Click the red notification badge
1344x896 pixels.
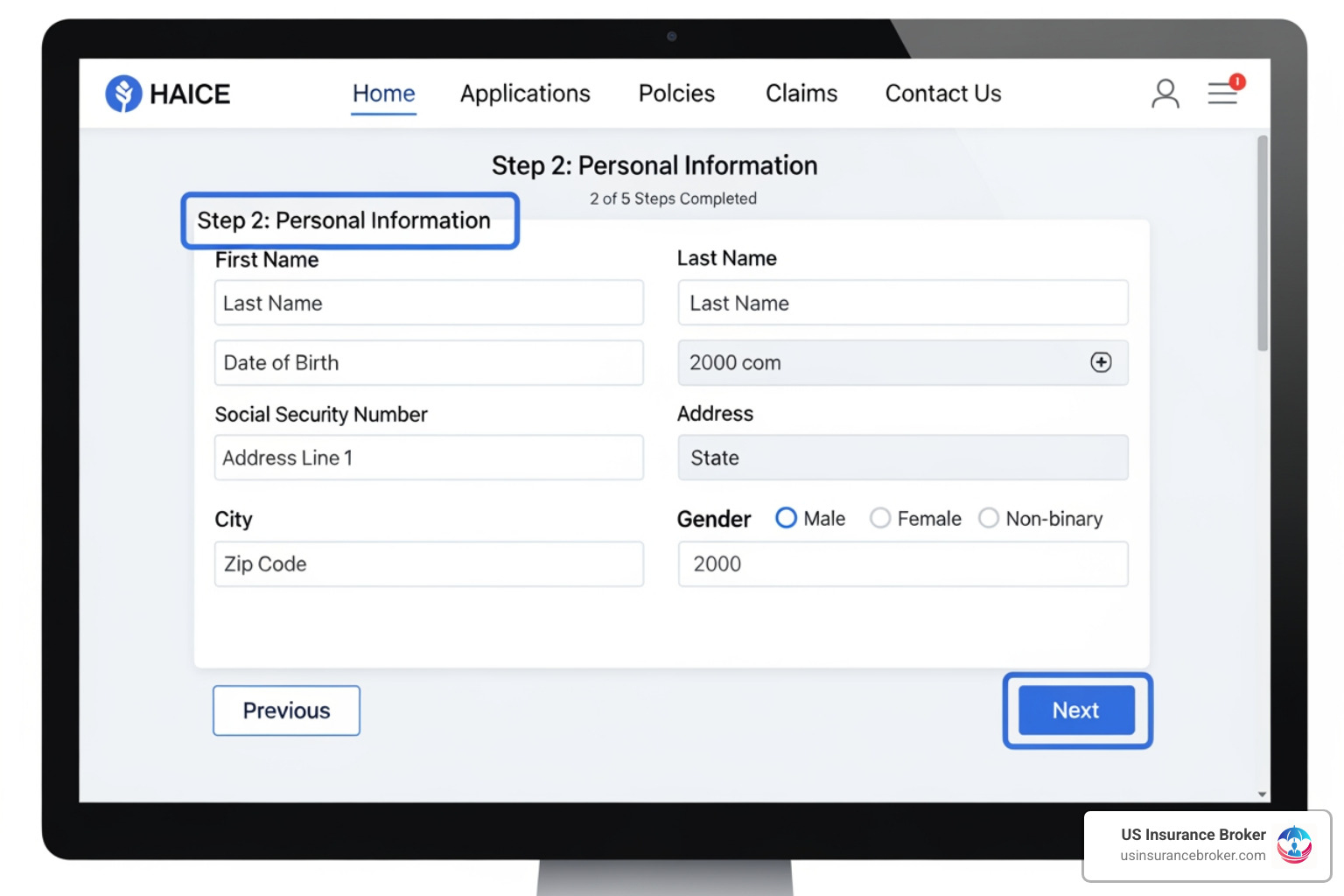1237,81
